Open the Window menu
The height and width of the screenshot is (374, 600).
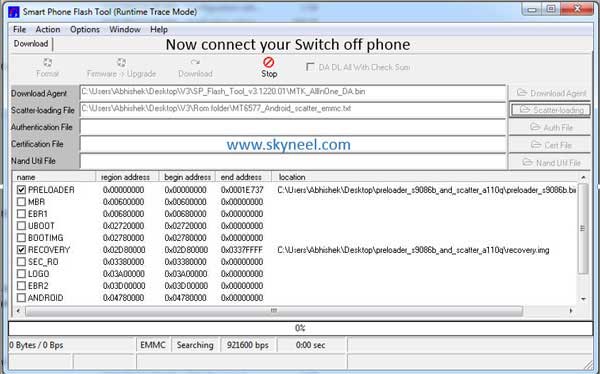tap(125, 29)
